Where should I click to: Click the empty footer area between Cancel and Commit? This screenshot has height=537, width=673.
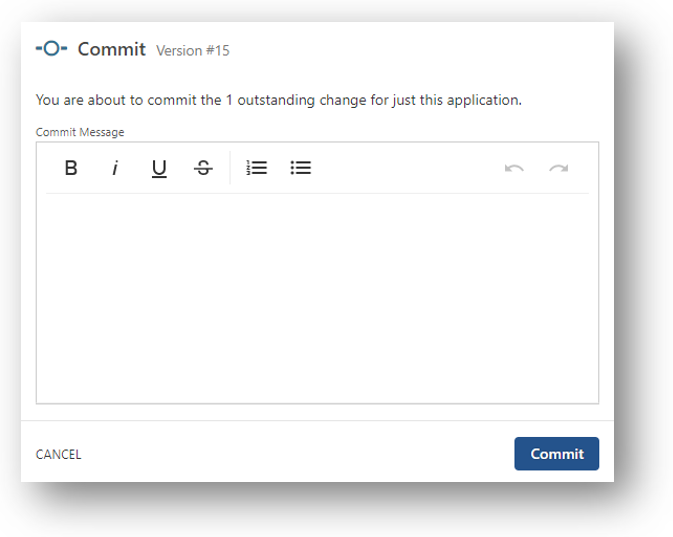(x=300, y=454)
